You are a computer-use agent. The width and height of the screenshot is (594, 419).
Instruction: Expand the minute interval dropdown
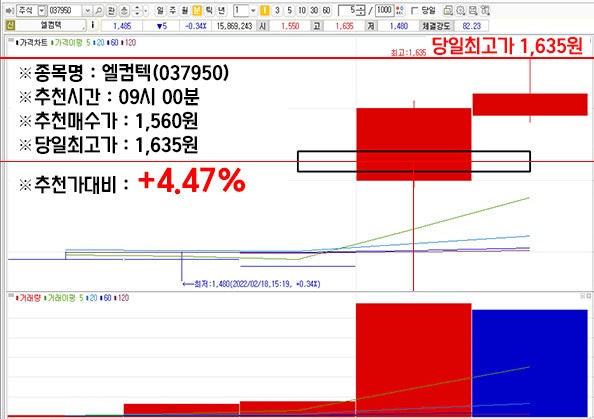(x=253, y=11)
